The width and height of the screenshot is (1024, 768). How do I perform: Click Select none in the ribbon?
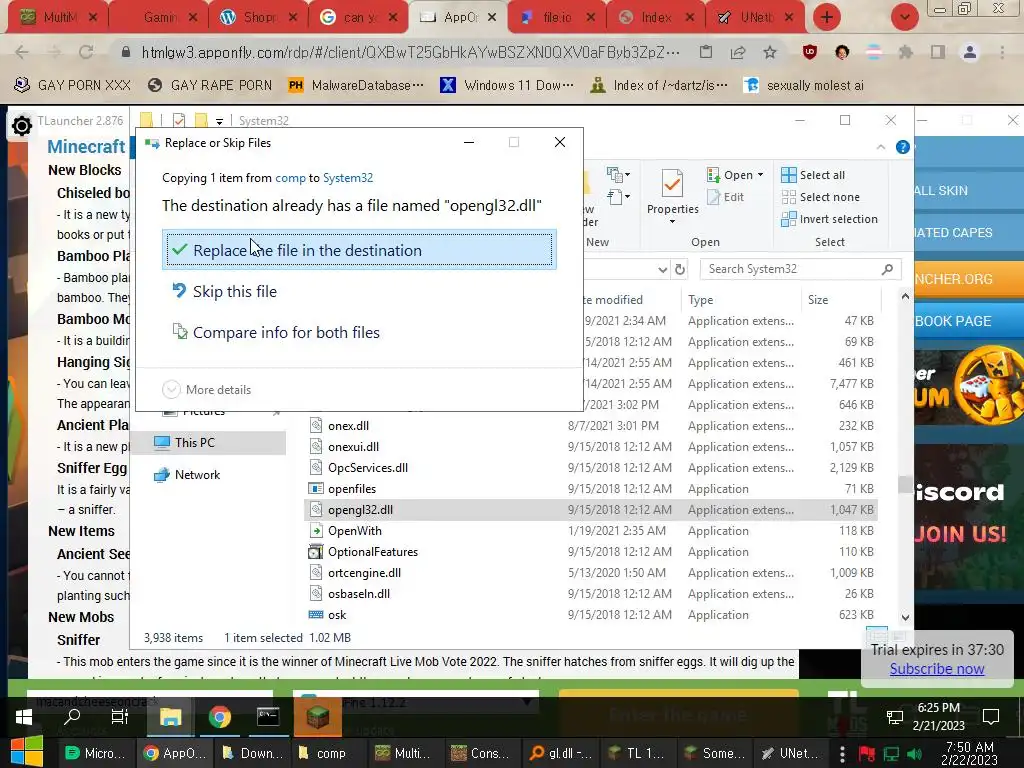pyautogui.click(x=820, y=197)
